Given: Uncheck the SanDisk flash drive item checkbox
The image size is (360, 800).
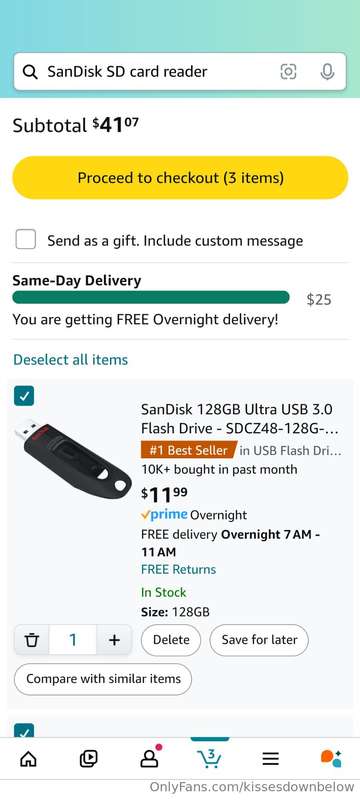Looking at the screenshot, I should tap(24, 395).
